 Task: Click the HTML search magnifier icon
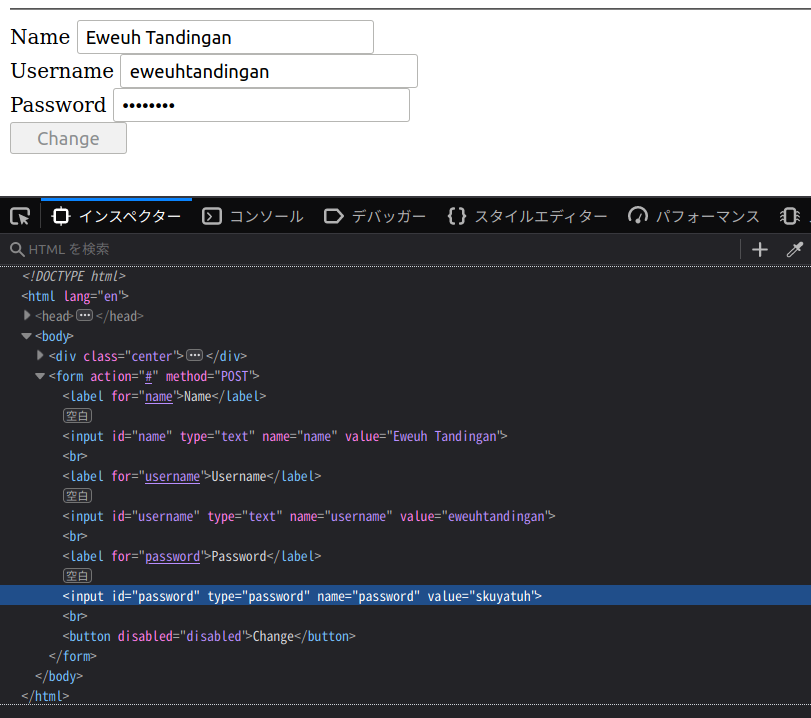tap(17, 249)
